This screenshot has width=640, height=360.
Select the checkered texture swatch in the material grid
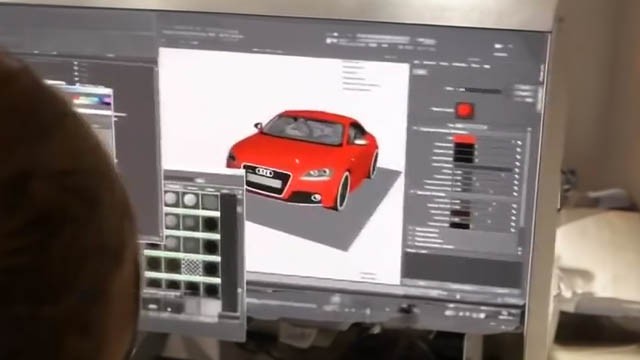191,267
